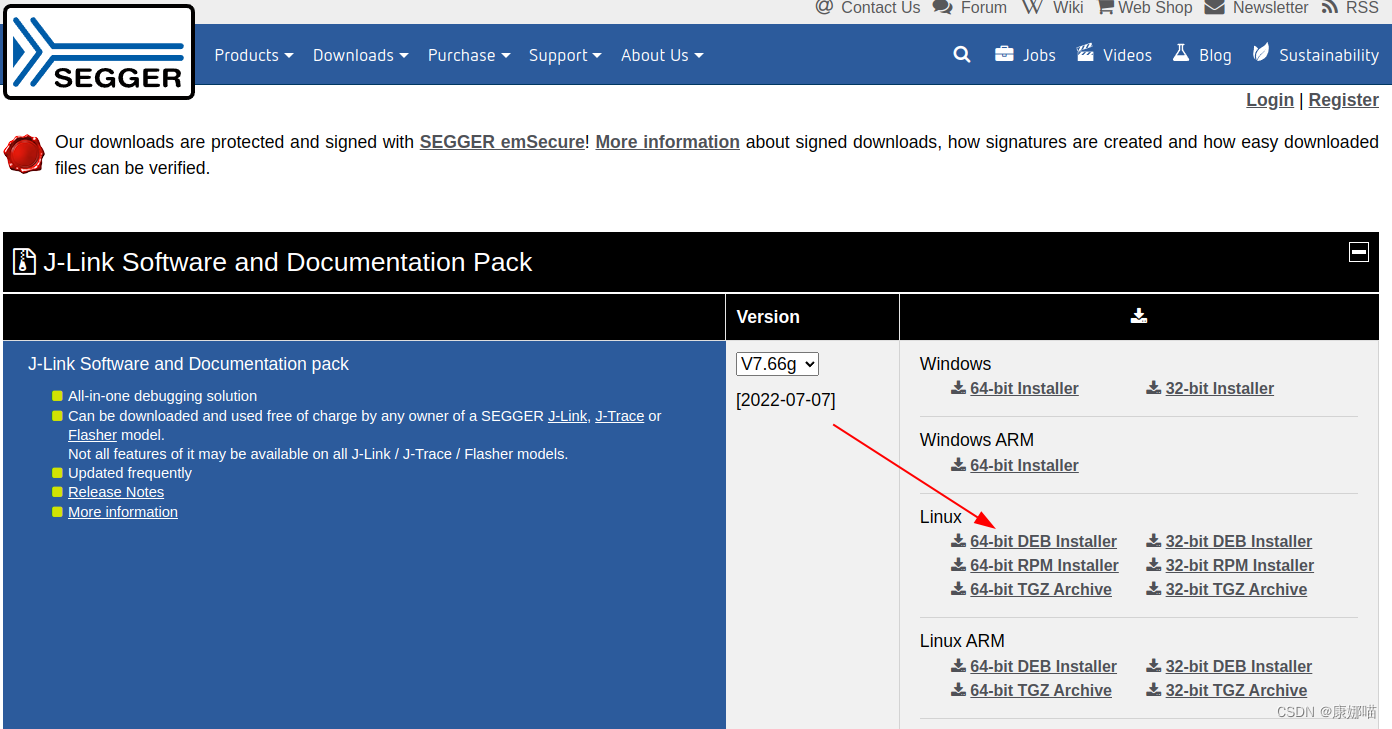Open More information link in feature list

click(123, 512)
